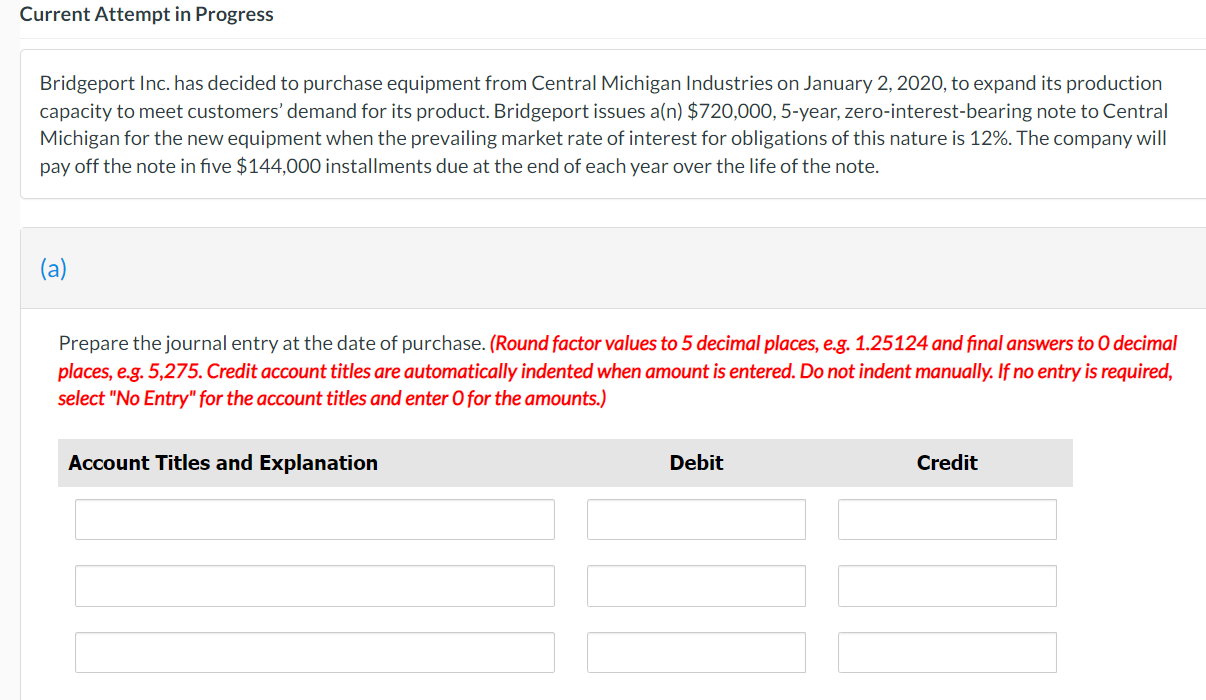The height and width of the screenshot is (700, 1206).
Task: Click the first row Debit amount field
Action: pyautogui.click(x=696, y=519)
